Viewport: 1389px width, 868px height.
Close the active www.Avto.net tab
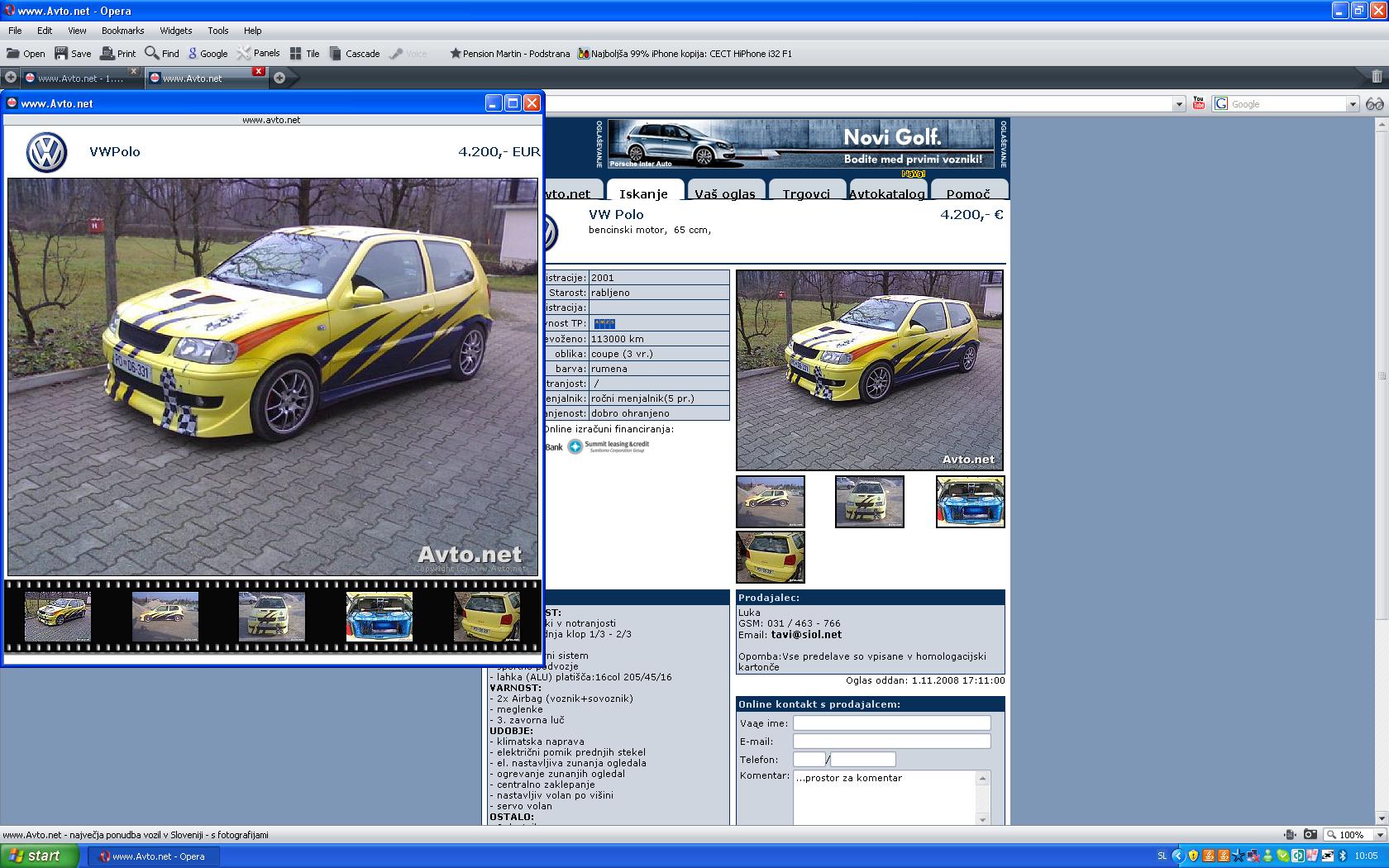258,72
